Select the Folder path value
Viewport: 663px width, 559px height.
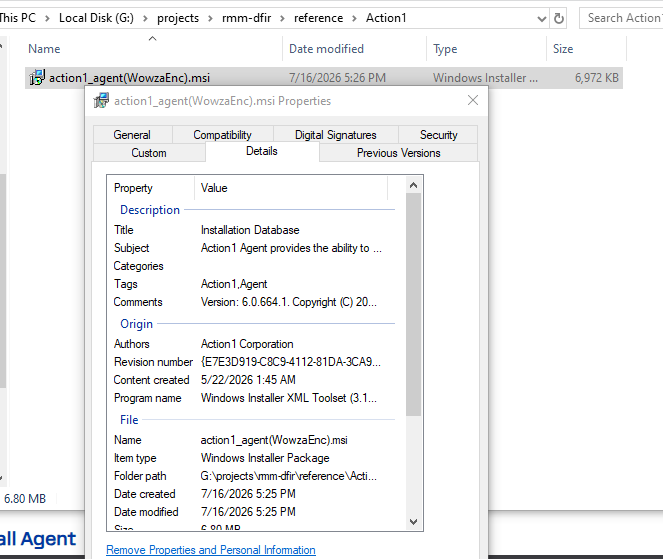[288, 476]
